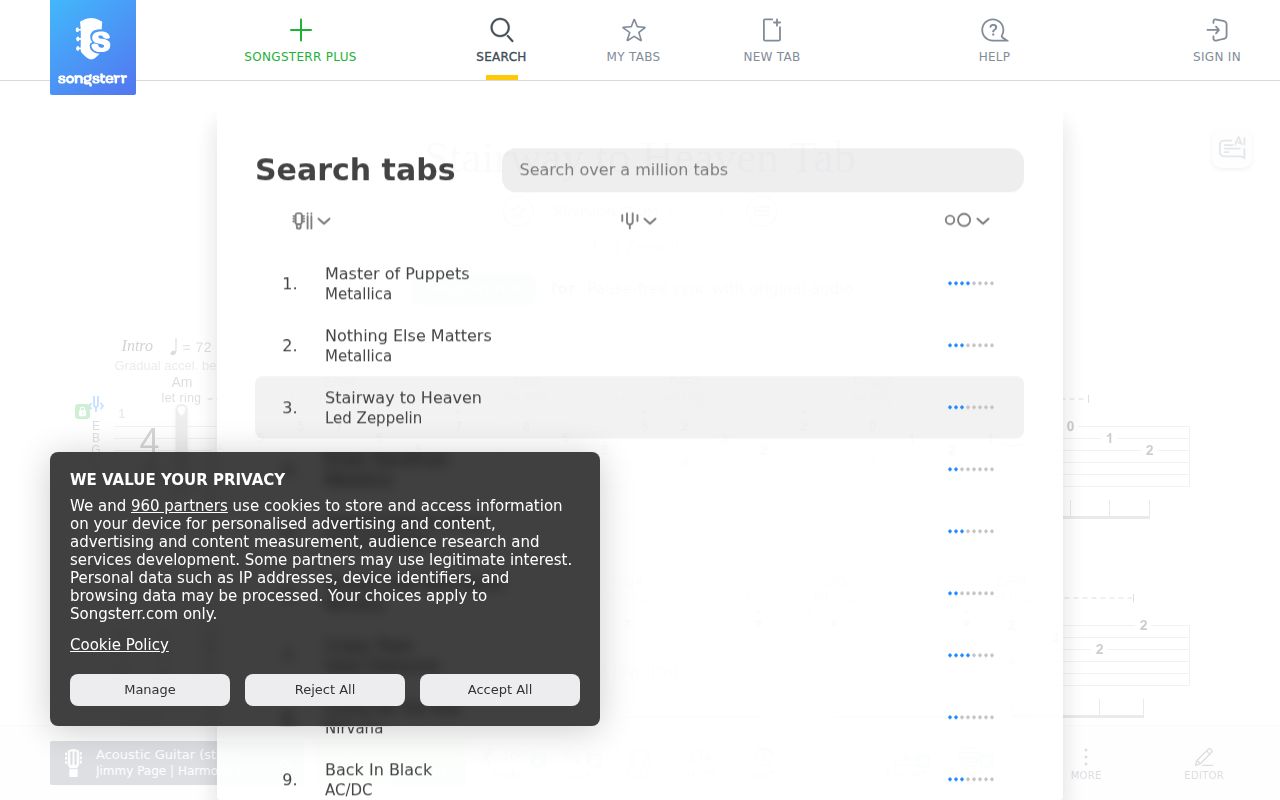Expand the tuning filter dropdown

click(637, 220)
